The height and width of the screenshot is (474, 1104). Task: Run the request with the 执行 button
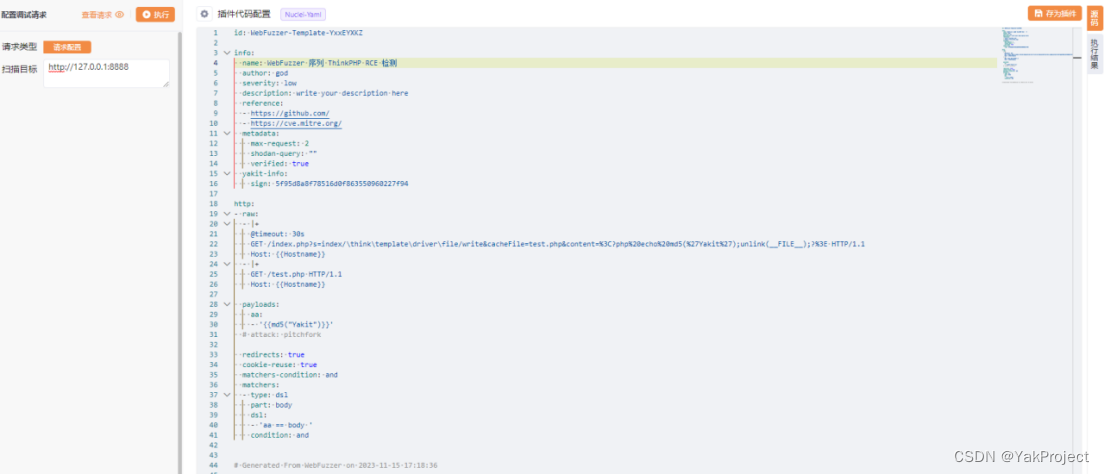(x=155, y=14)
